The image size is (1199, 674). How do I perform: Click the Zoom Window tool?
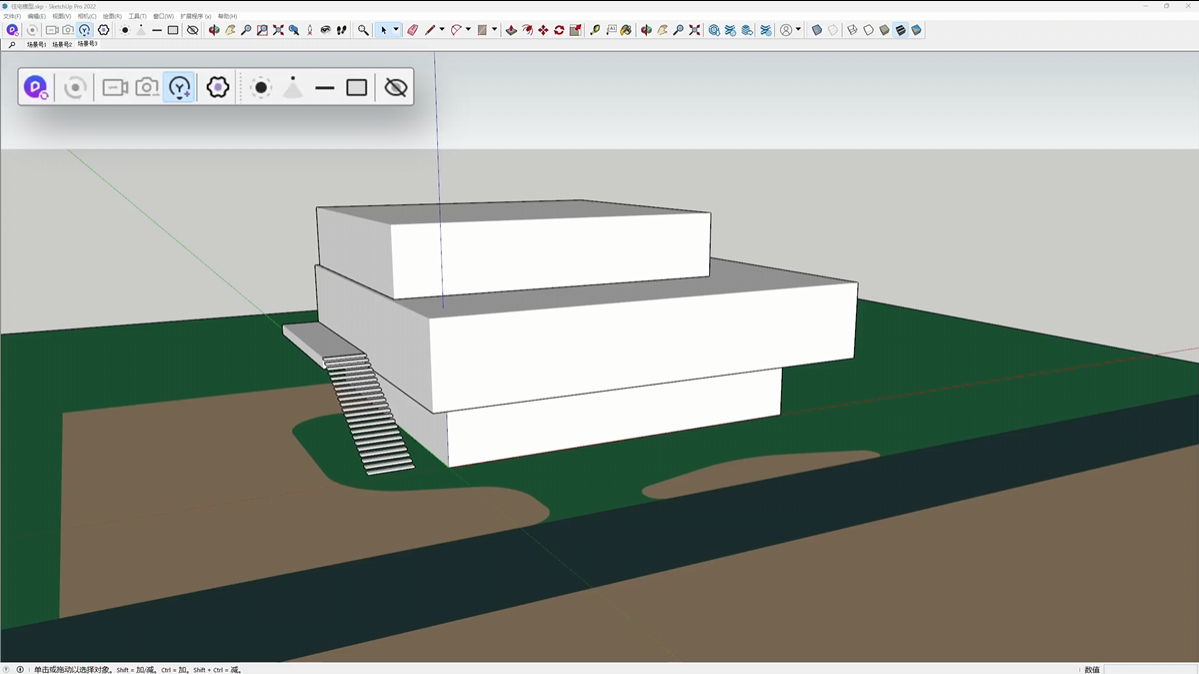[x=262, y=30]
